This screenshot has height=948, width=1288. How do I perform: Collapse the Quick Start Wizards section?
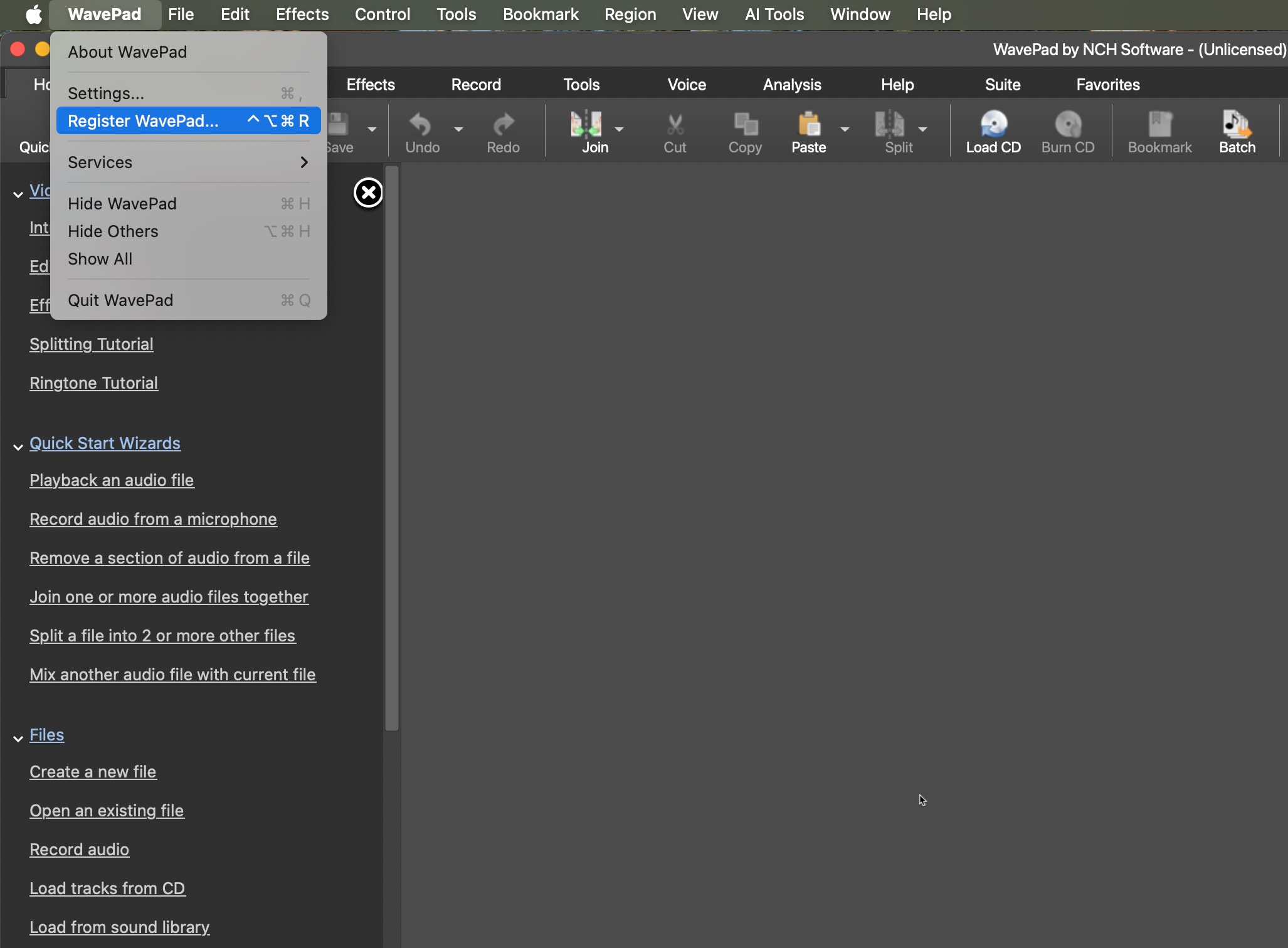[x=18, y=447]
